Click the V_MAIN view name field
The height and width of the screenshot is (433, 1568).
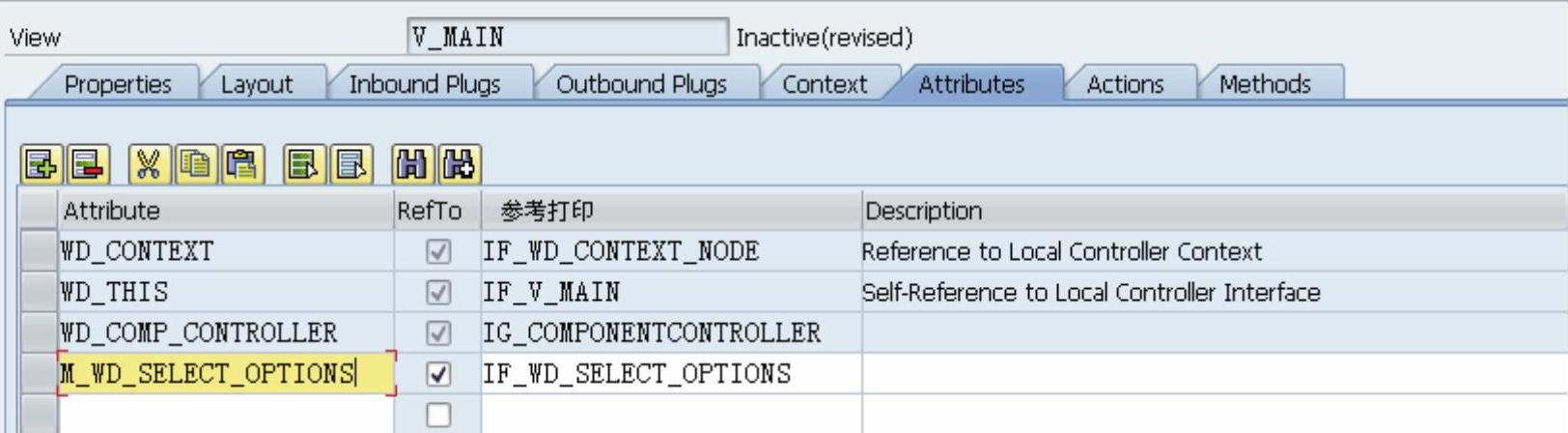pyautogui.click(x=567, y=38)
